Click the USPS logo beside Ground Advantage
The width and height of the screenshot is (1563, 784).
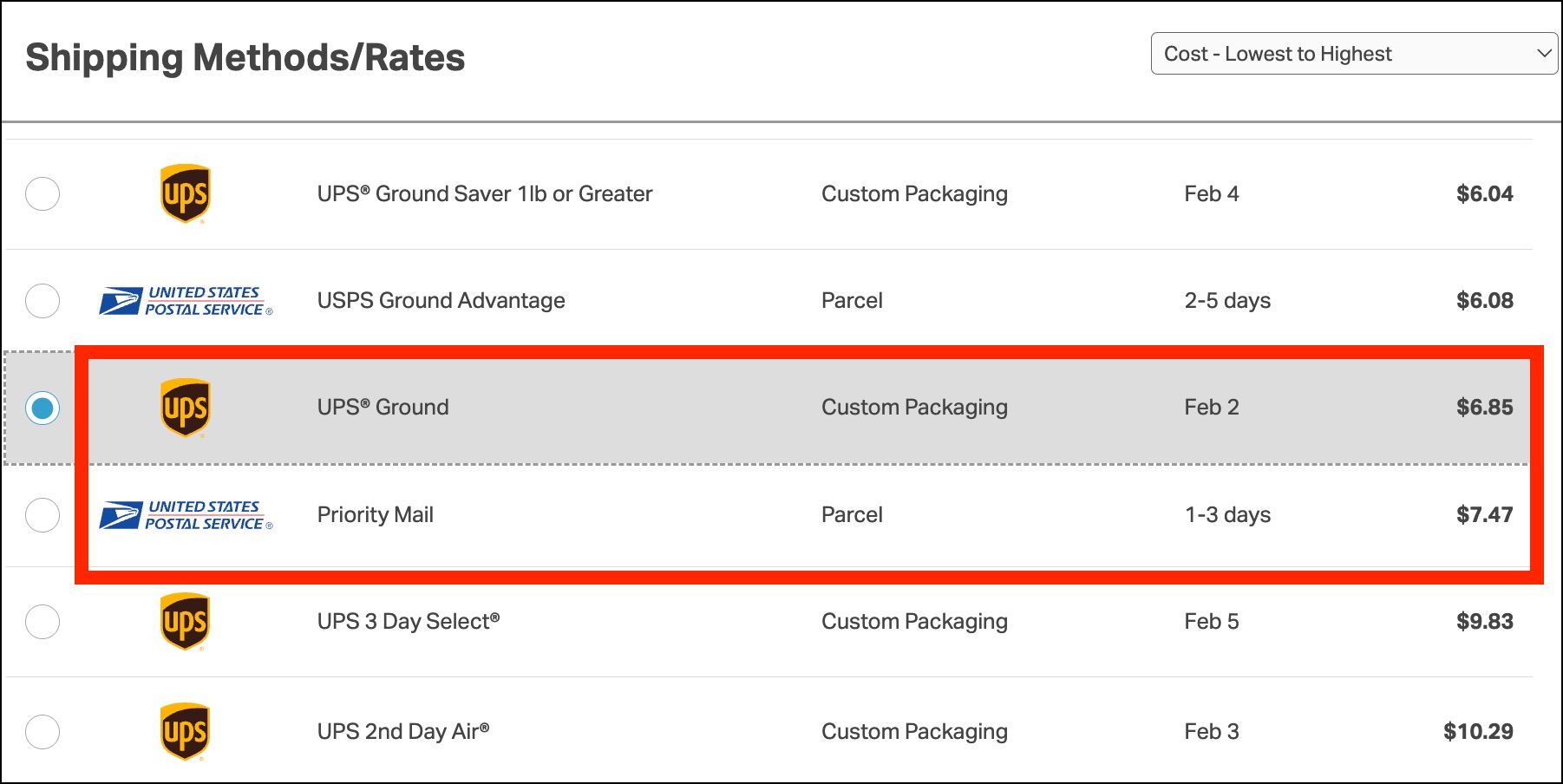[186, 301]
